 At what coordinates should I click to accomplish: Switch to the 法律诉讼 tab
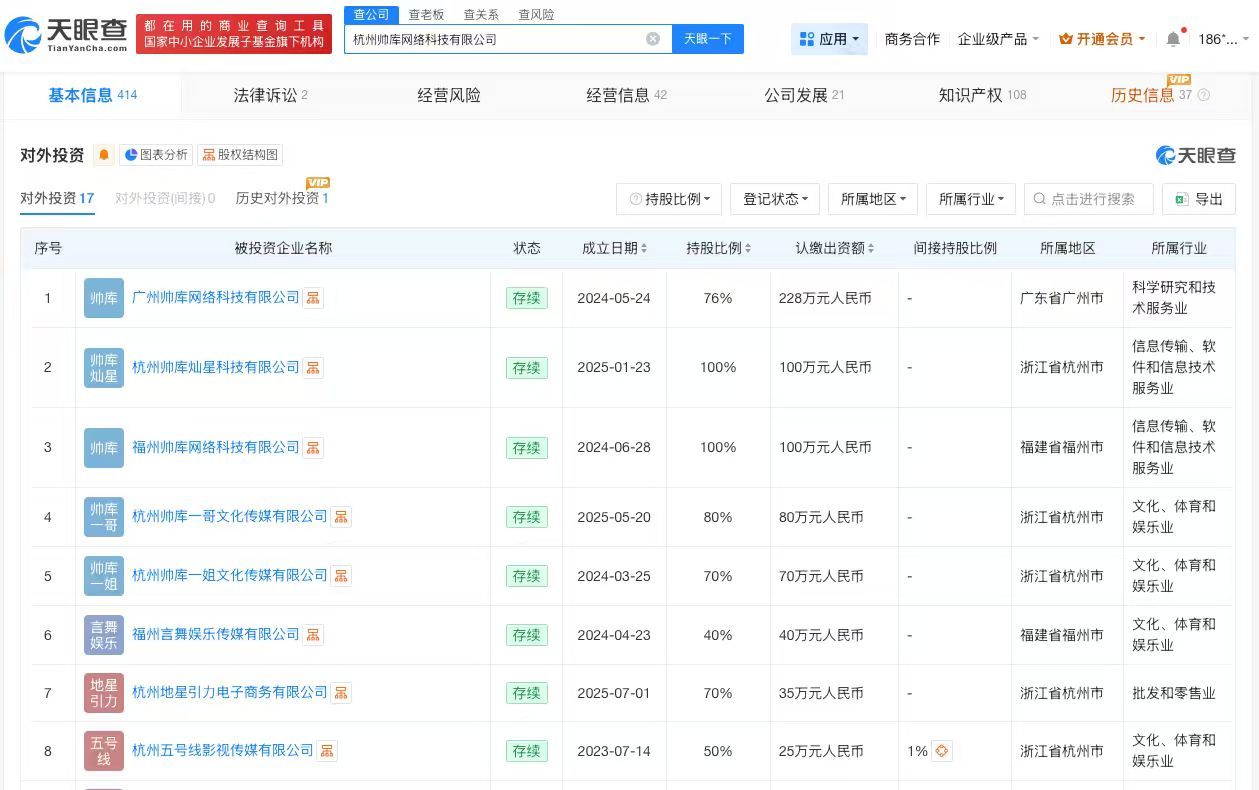click(x=267, y=94)
